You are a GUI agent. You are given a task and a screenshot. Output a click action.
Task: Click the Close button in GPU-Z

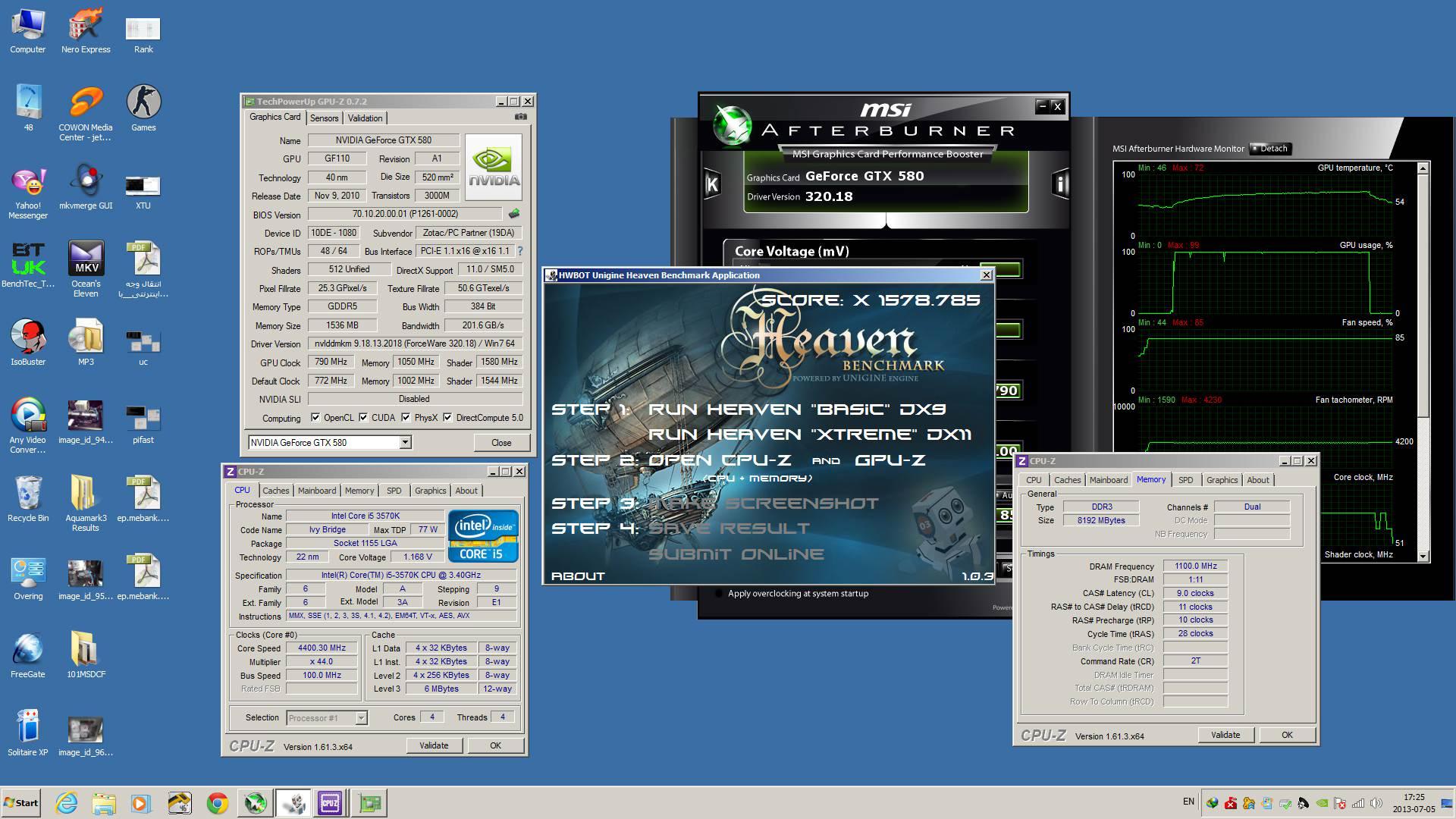(501, 442)
